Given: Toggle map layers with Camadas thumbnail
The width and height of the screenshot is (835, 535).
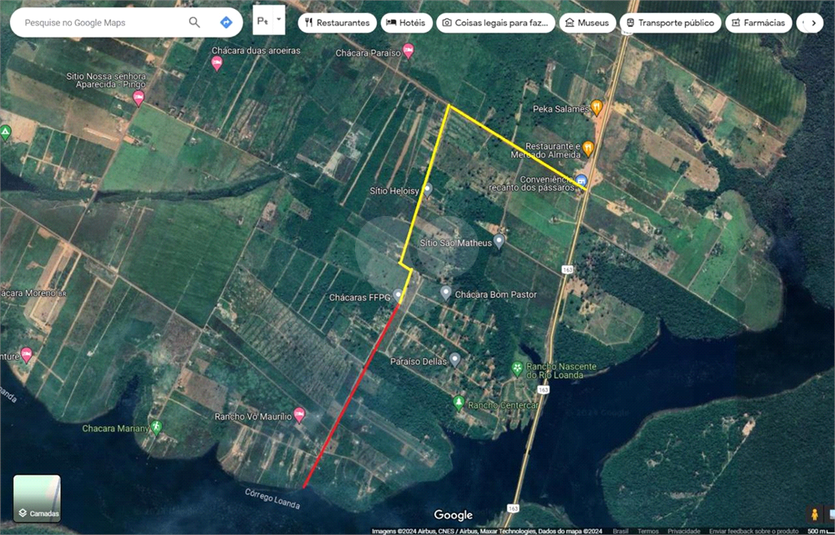Looking at the screenshot, I should 37,498.
